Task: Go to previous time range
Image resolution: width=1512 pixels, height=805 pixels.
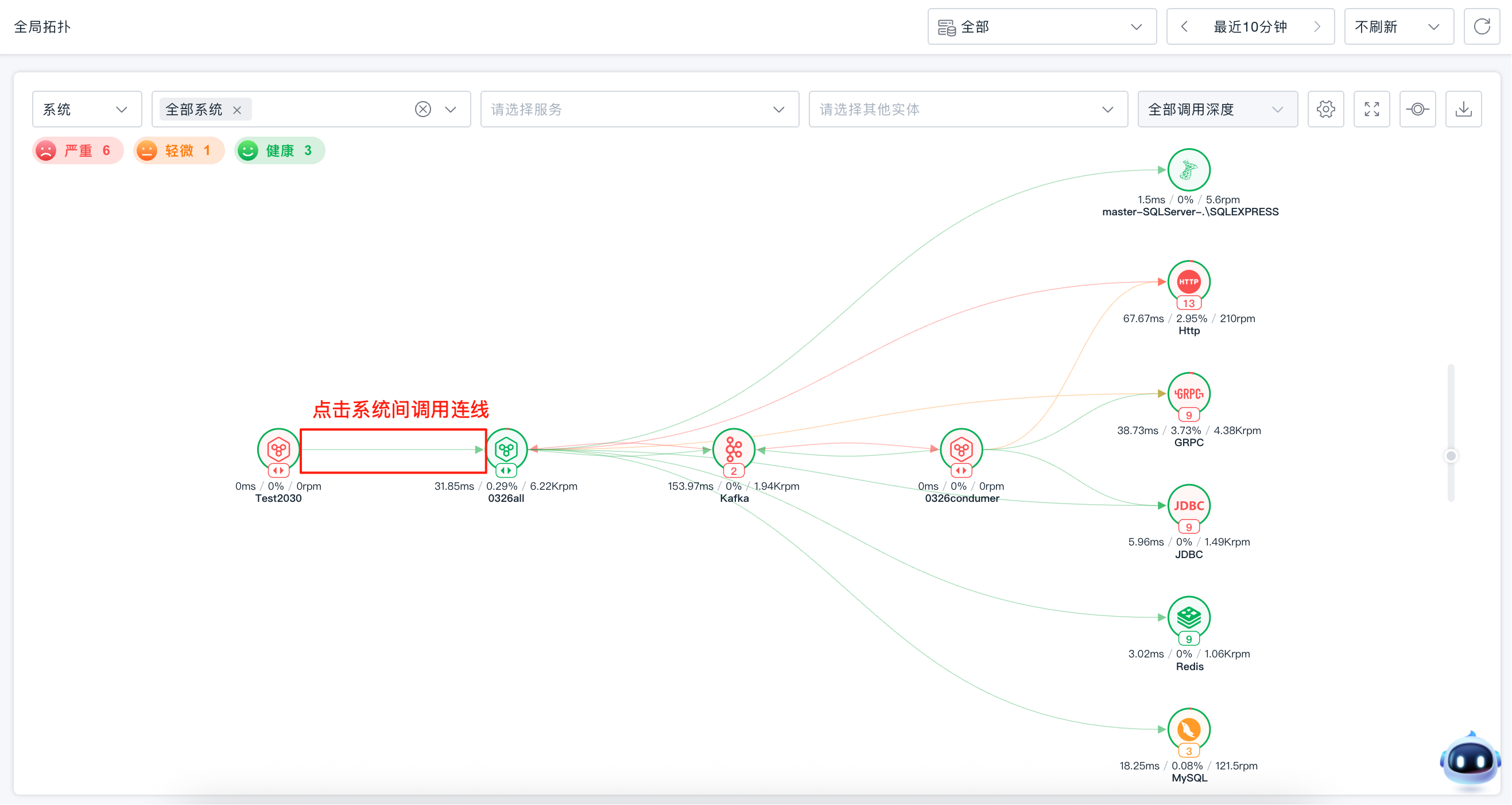Action: 1184,26
